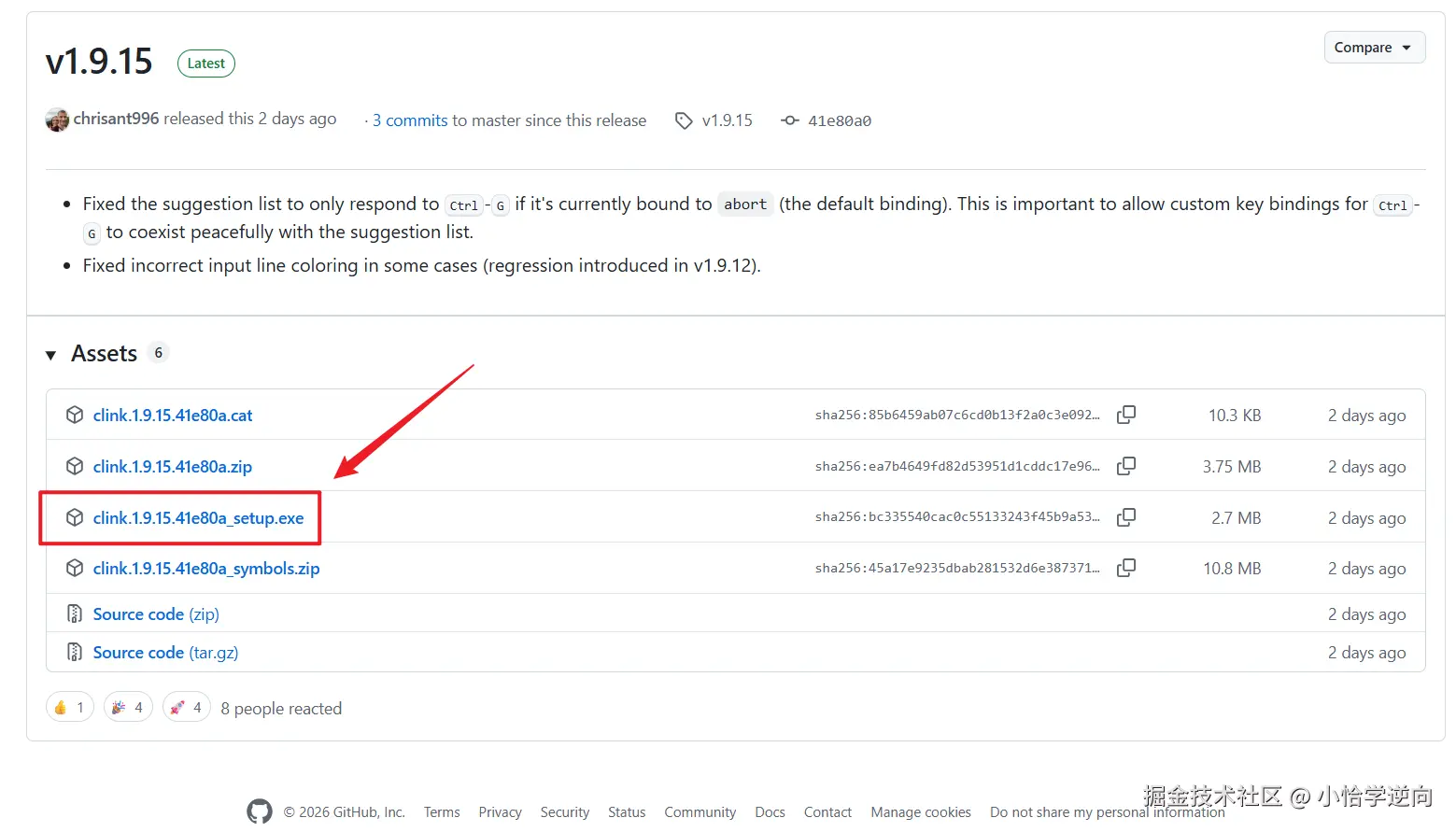This screenshot has width=1456, height=832.
Task: Click package icon of the .cat asset
Action: point(75,415)
